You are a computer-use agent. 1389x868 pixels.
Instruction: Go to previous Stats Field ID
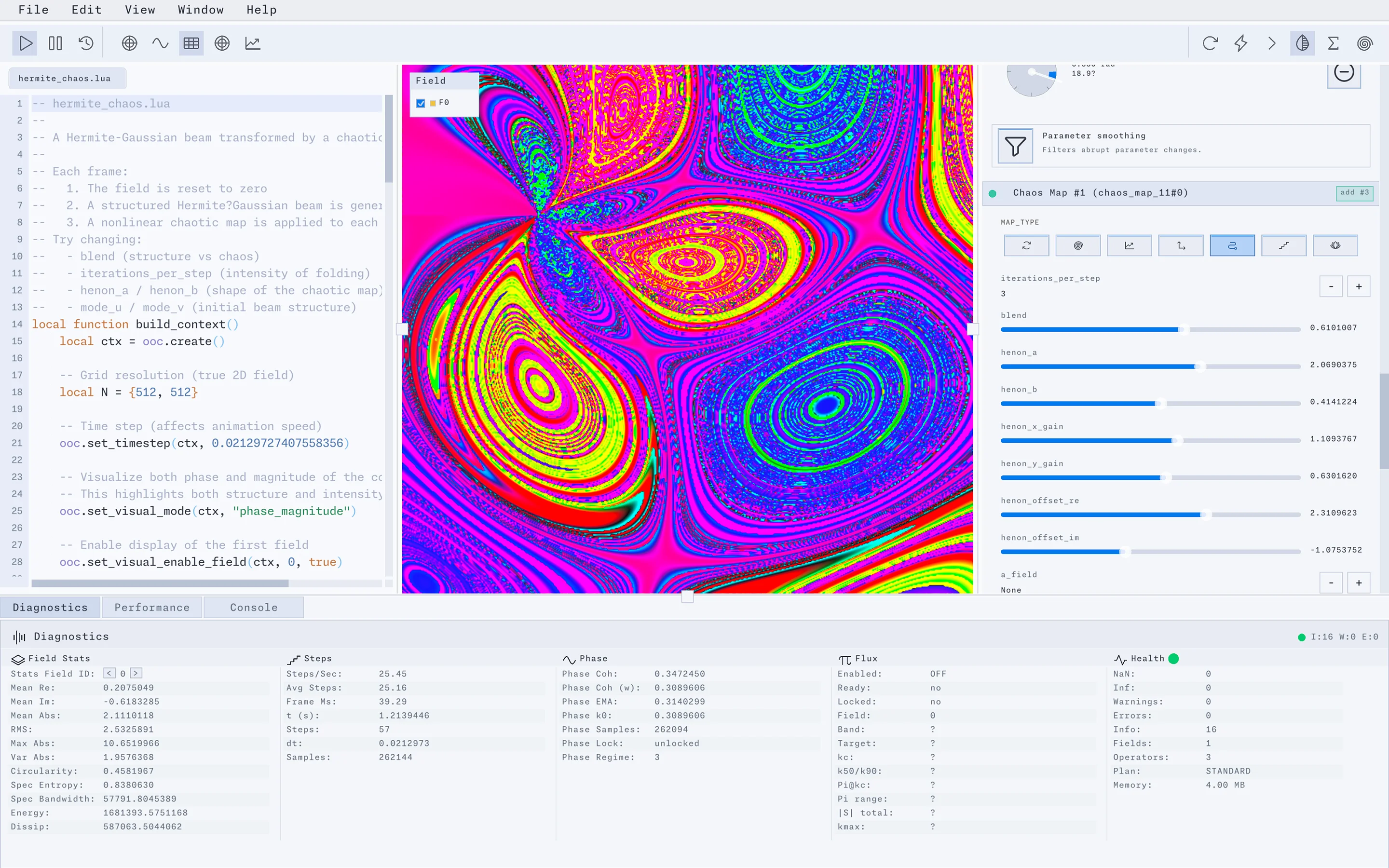coord(109,673)
